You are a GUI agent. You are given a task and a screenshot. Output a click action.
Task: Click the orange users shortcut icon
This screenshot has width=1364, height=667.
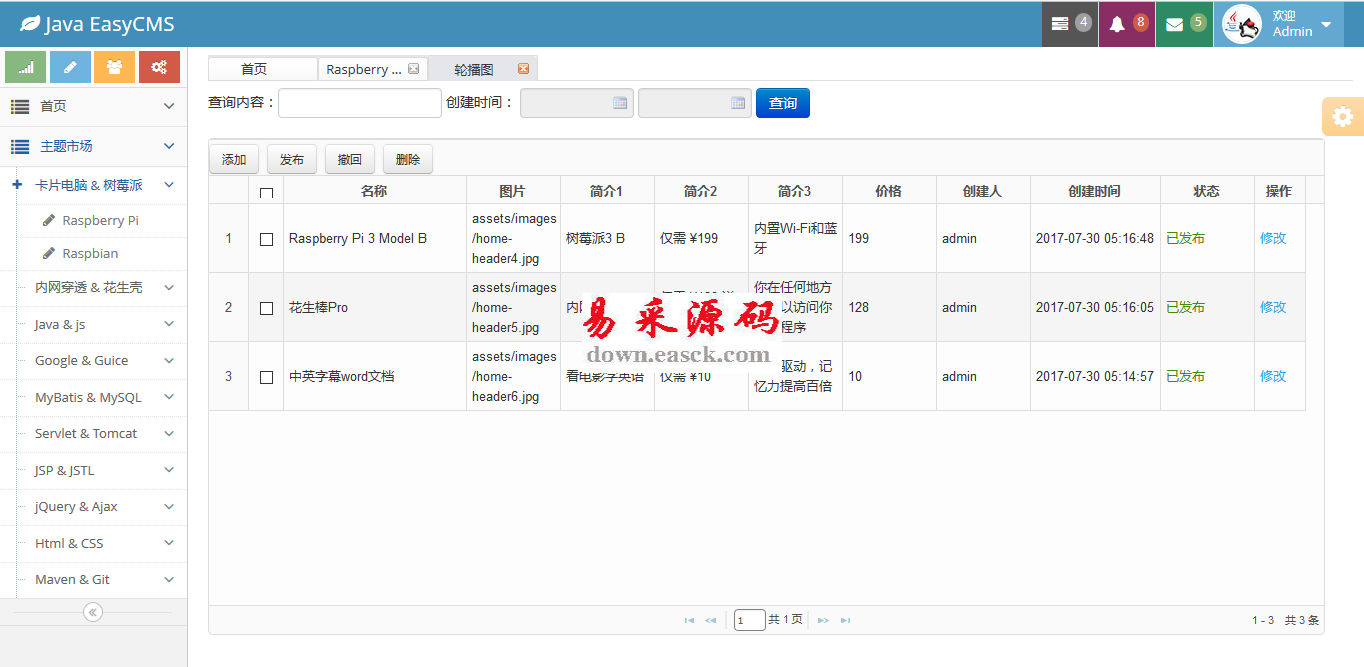tap(115, 67)
